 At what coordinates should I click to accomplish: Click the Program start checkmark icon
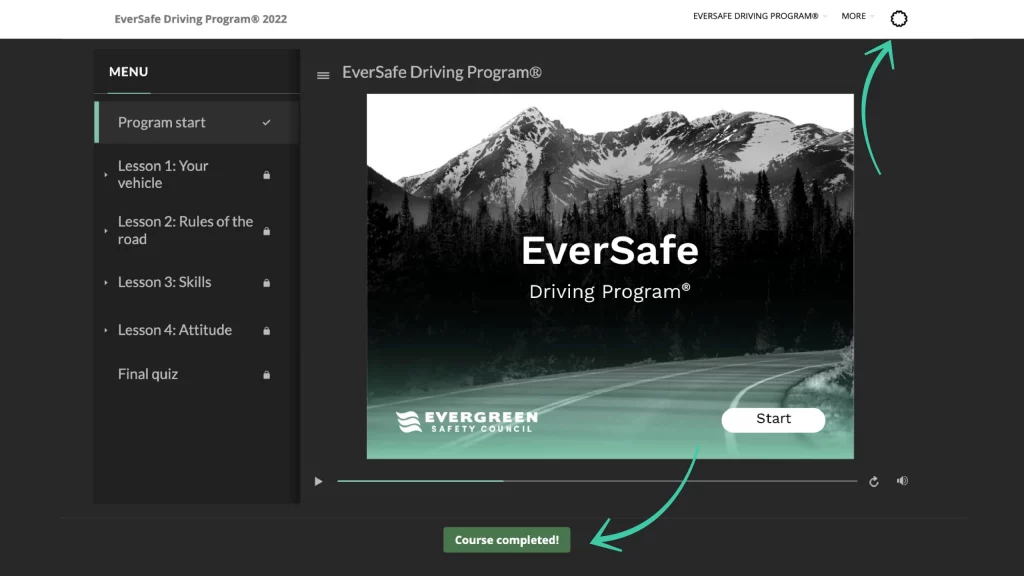coord(266,122)
